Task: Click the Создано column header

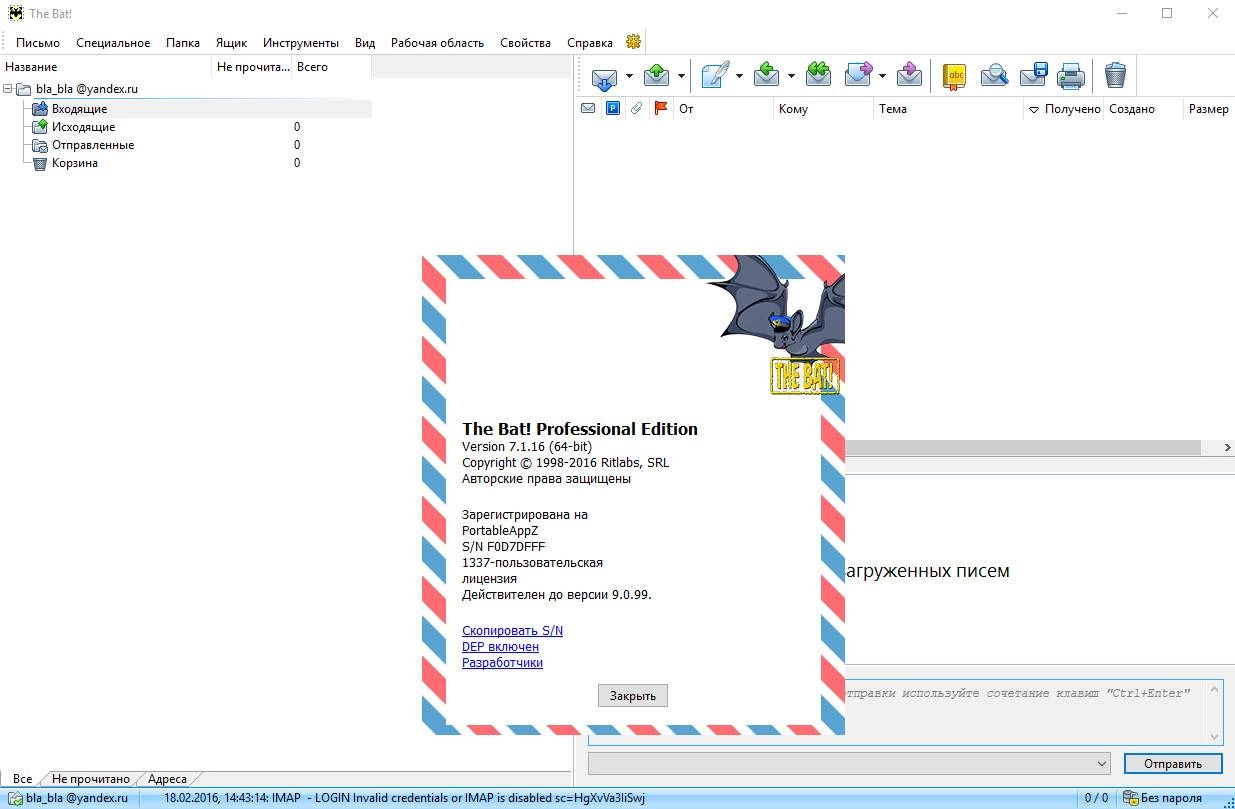Action: [x=1131, y=109]
